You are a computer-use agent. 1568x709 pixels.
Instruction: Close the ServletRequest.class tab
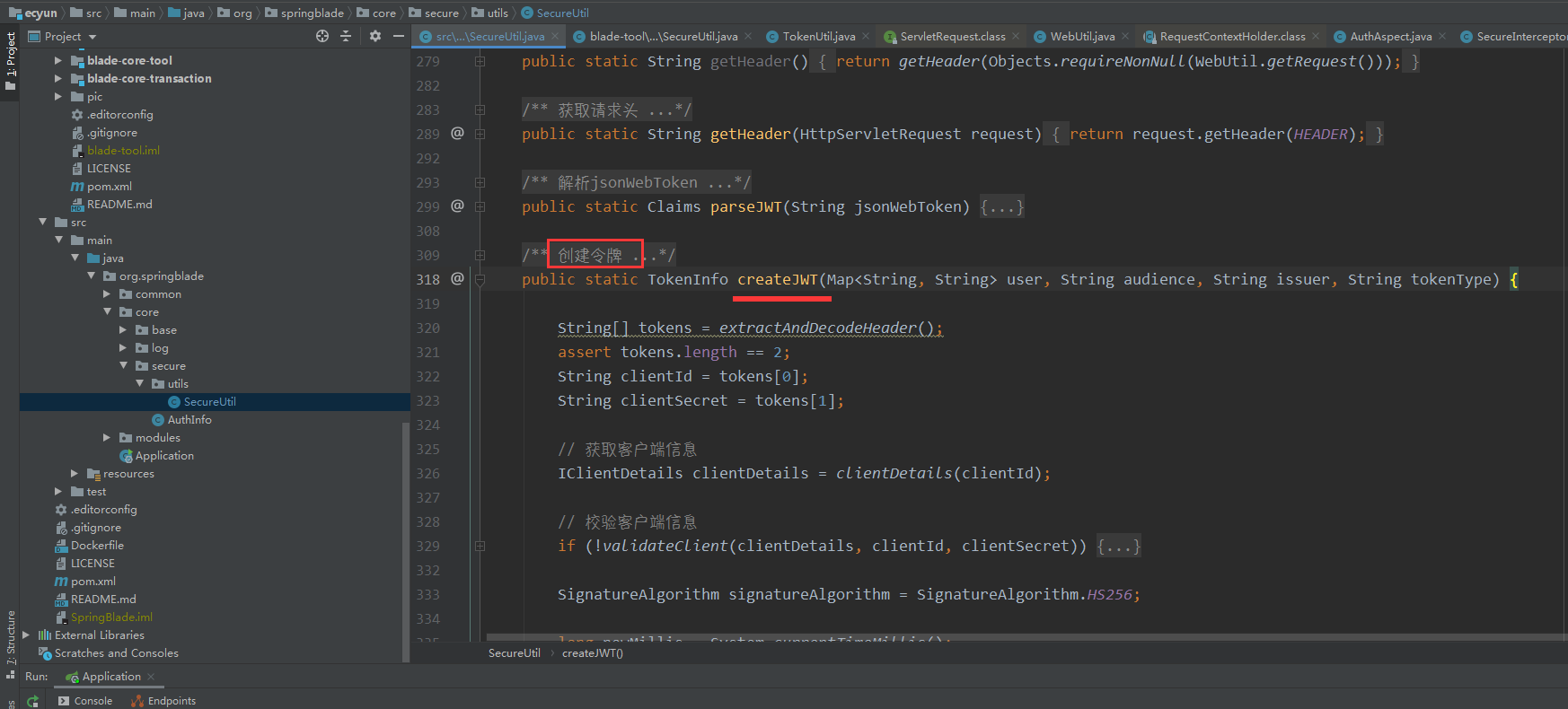tap(1016, 37)
